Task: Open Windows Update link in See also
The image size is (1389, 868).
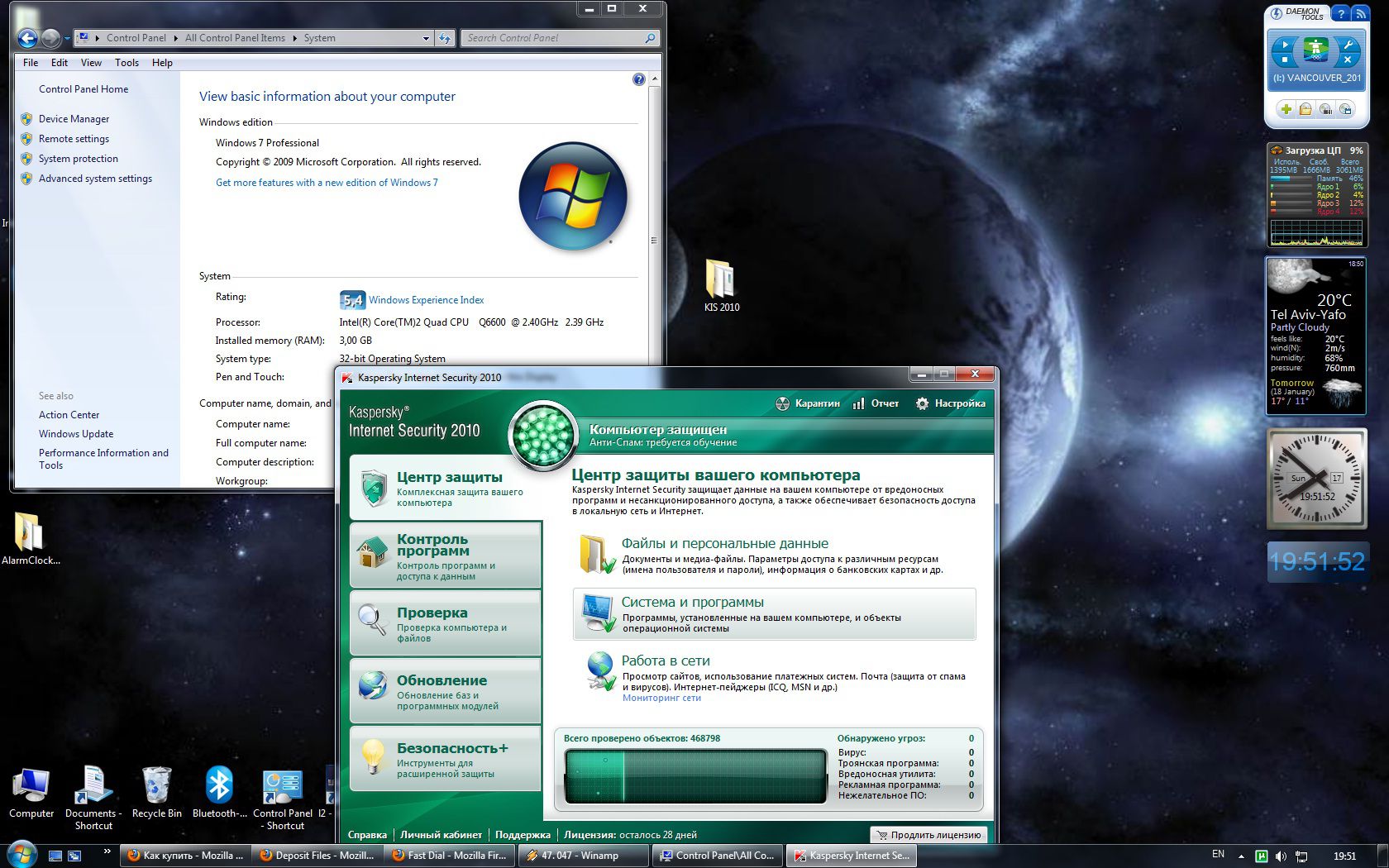Action: point(76,434)
